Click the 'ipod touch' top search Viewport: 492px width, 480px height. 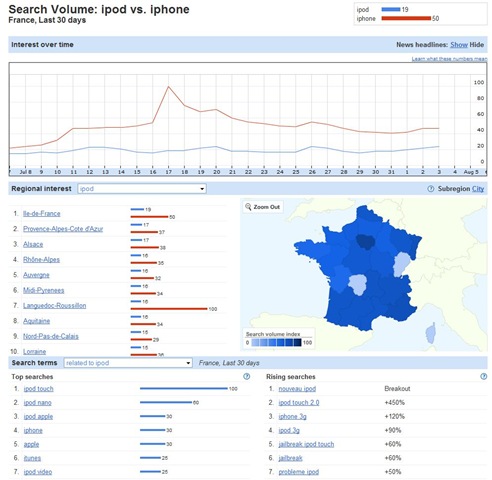(x=39, y=389)
